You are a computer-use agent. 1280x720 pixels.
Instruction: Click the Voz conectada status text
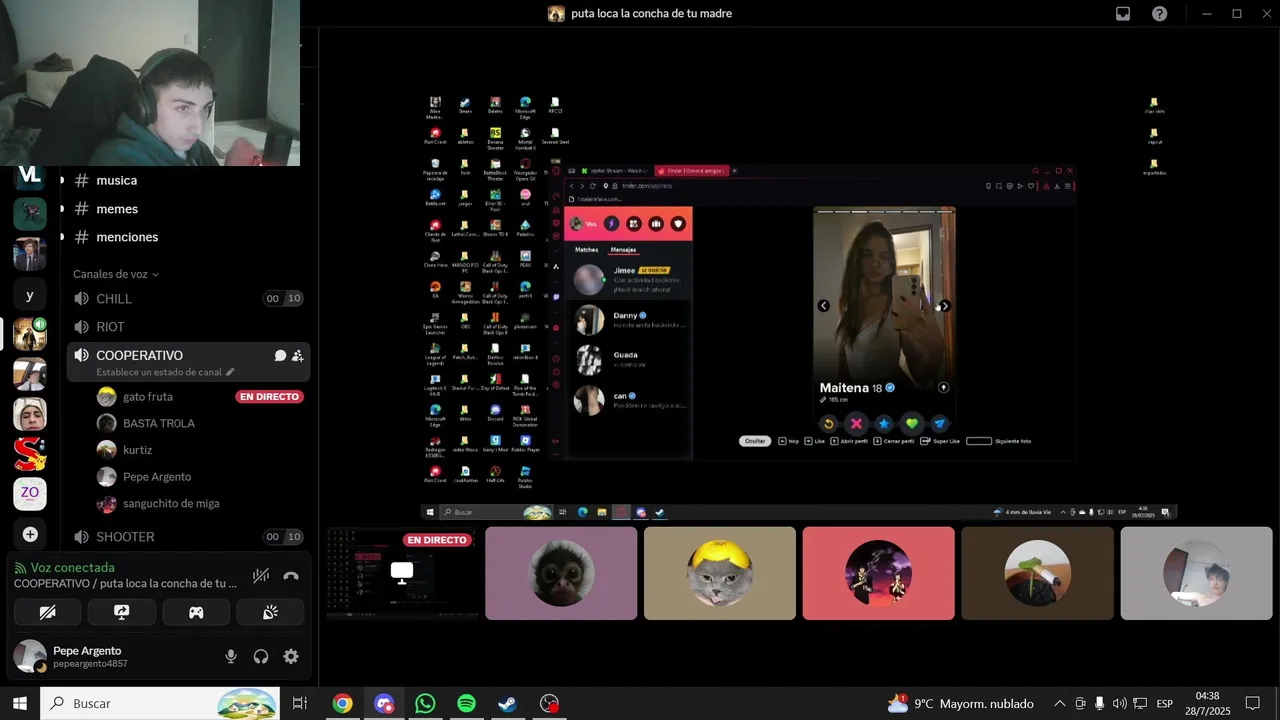tap(72, 567)
